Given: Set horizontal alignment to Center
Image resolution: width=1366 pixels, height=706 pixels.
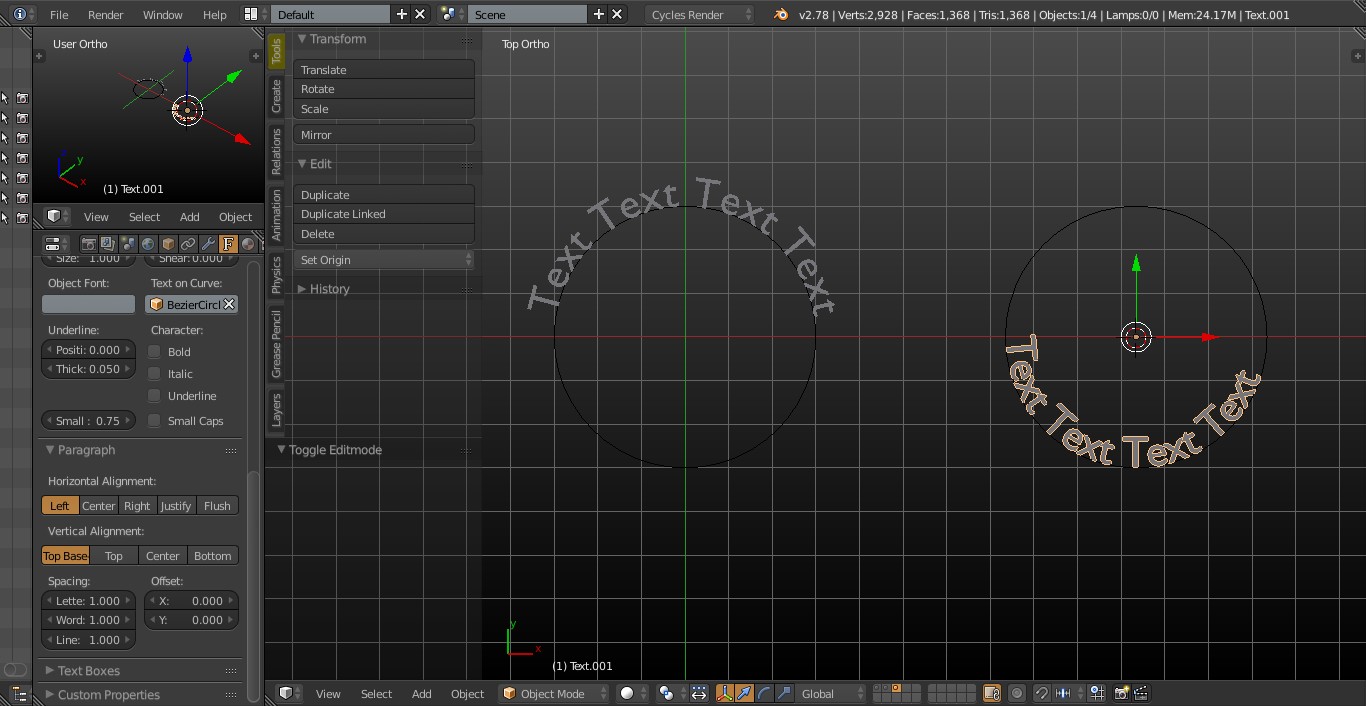Looking at the screenshot, I should pos(99,505).
